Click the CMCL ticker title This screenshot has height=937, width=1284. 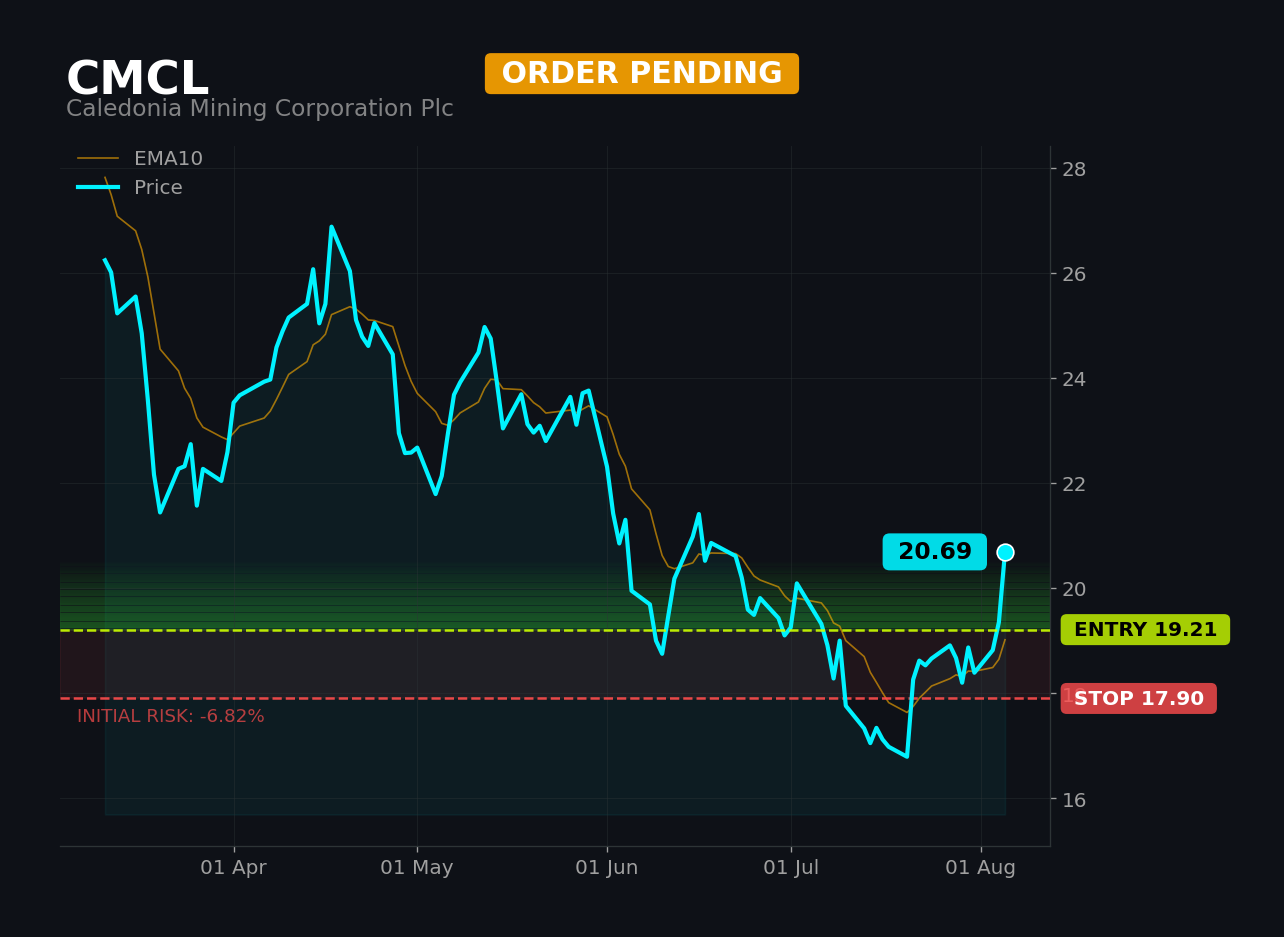137,79
